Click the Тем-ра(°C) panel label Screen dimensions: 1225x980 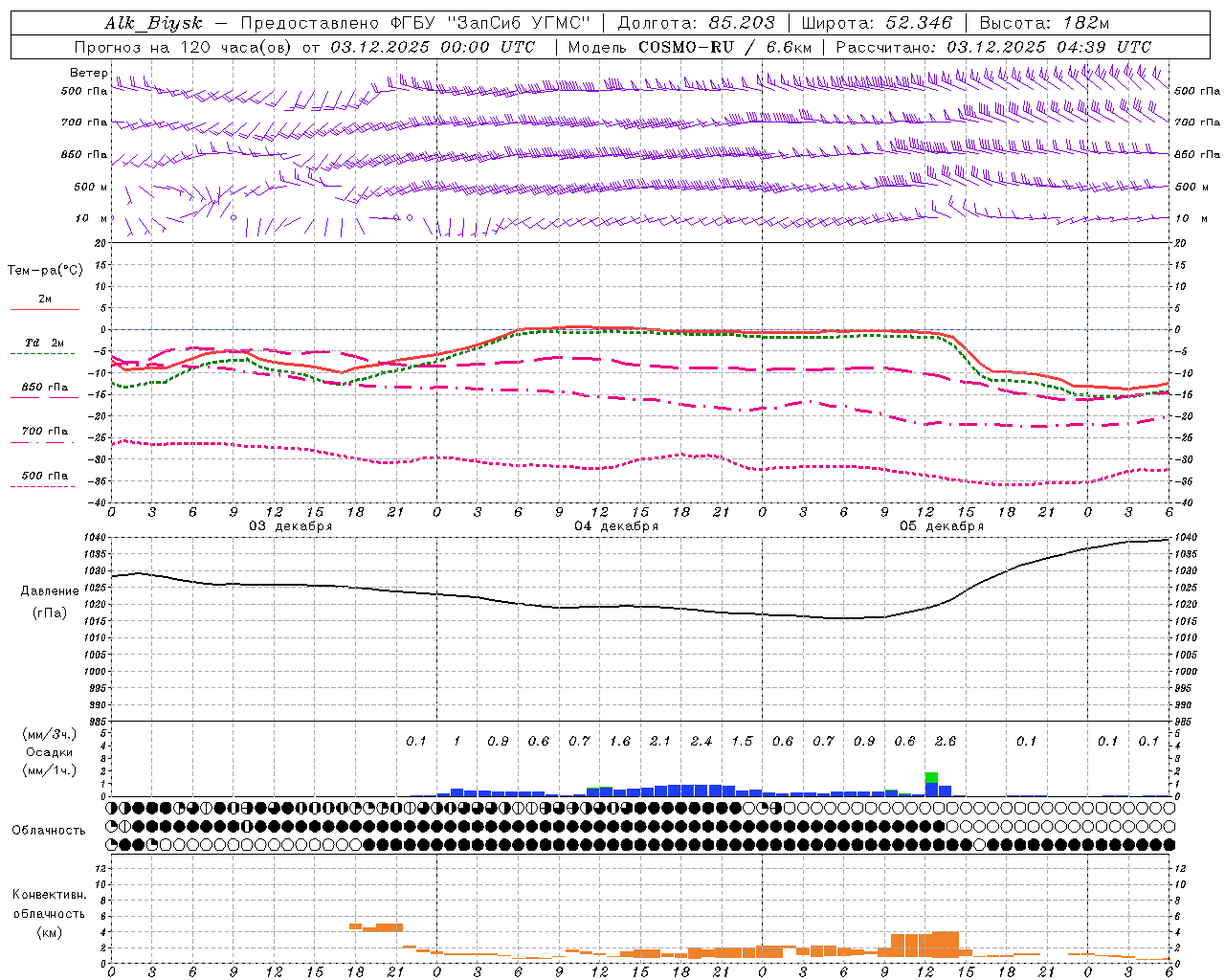click(45, 270)
